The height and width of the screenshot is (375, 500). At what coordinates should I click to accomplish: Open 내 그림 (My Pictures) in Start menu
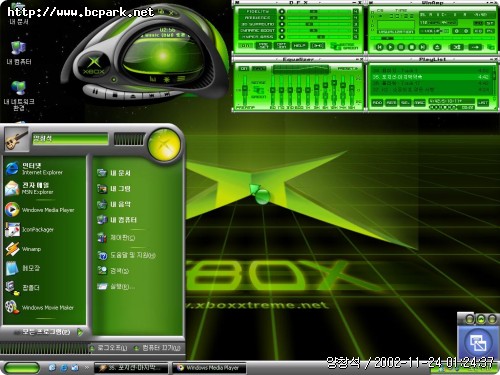click(x=114, y=189)
